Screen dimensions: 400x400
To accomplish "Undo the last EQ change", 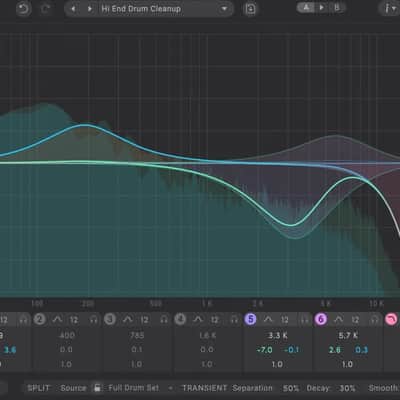I will click(24, 9).
